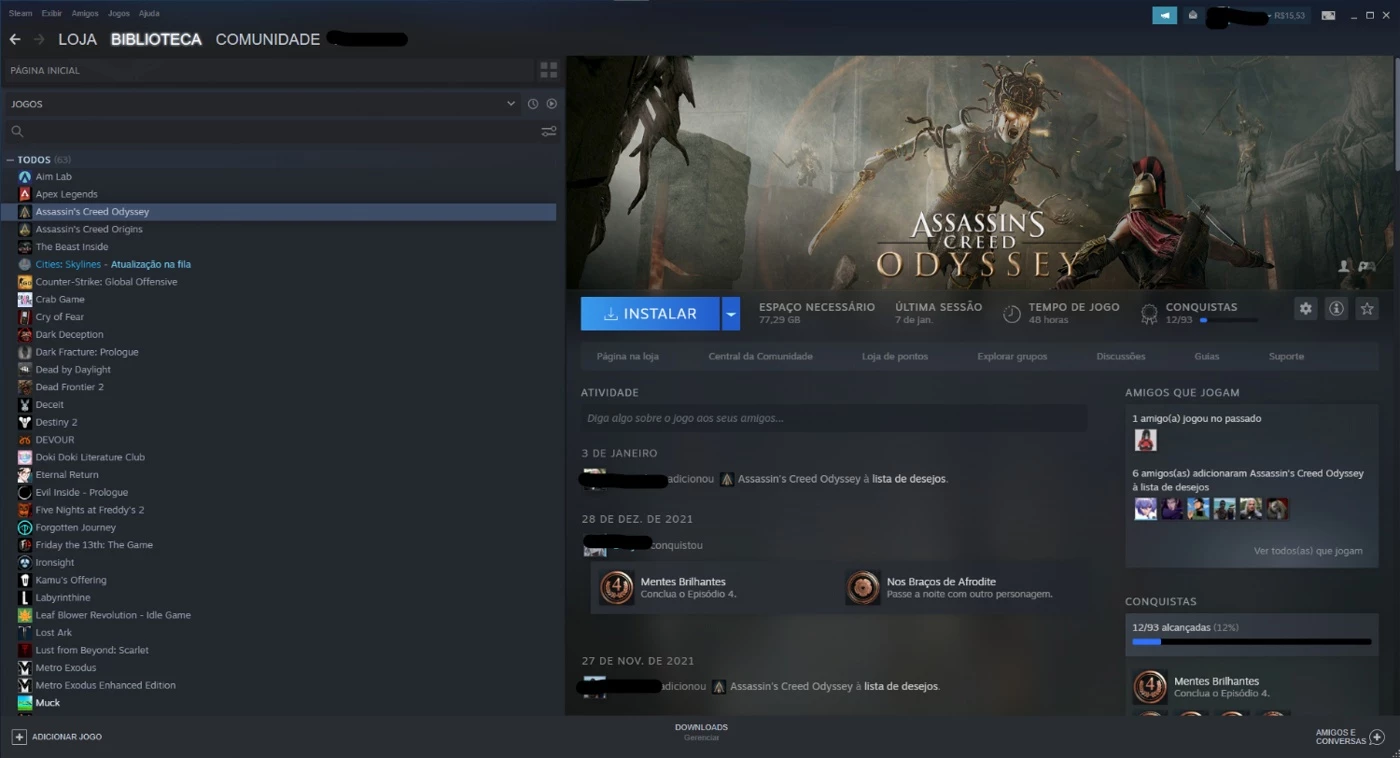The image size is (1400, 758).
Task: Open the inbox envelope icon
Action: click(1193, 15)
